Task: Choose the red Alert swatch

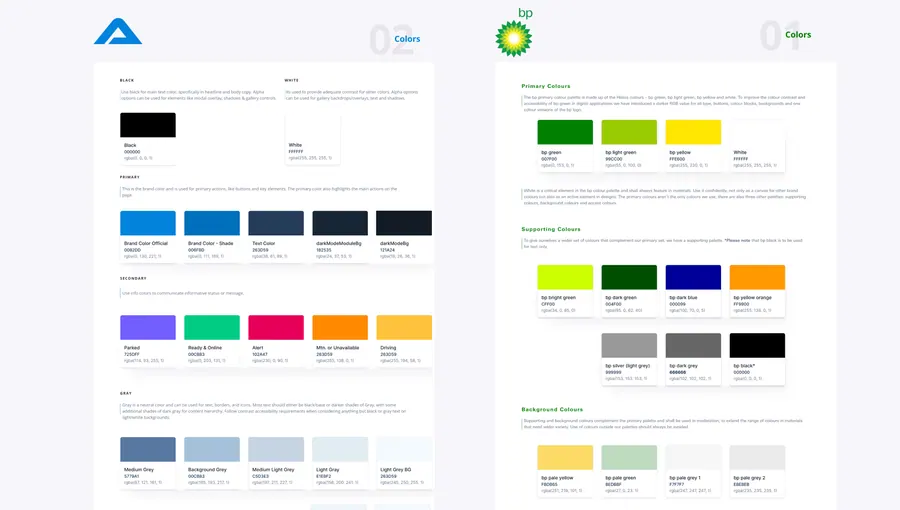Action: (x=276, y=328)
